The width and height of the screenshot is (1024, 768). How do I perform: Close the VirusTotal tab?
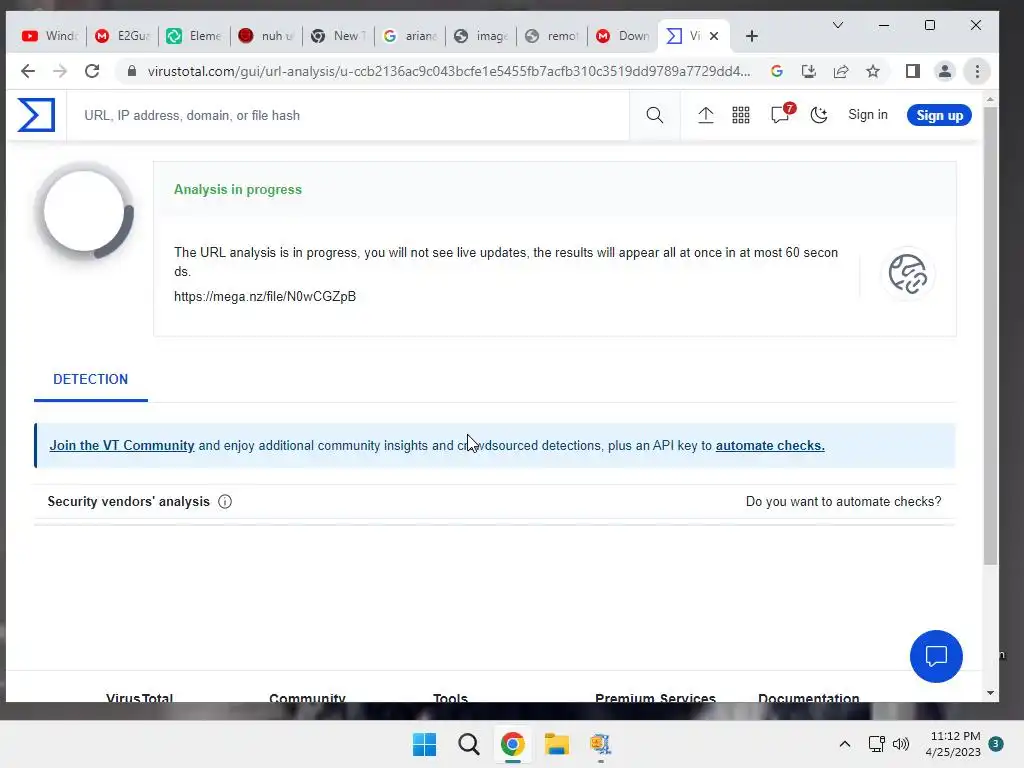point(714,36)
